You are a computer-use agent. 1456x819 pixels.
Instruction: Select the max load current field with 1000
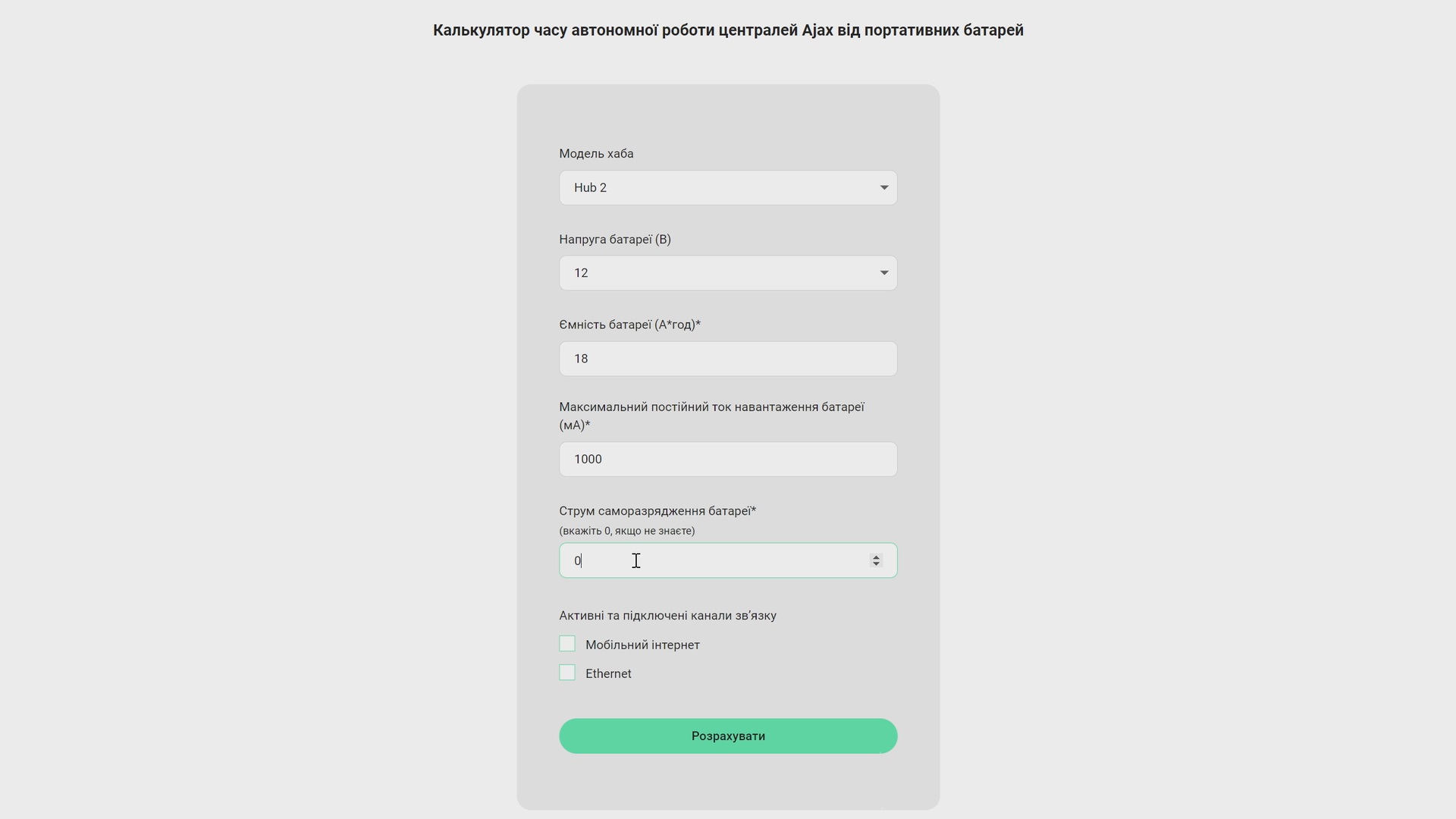(x=728, y=460)
